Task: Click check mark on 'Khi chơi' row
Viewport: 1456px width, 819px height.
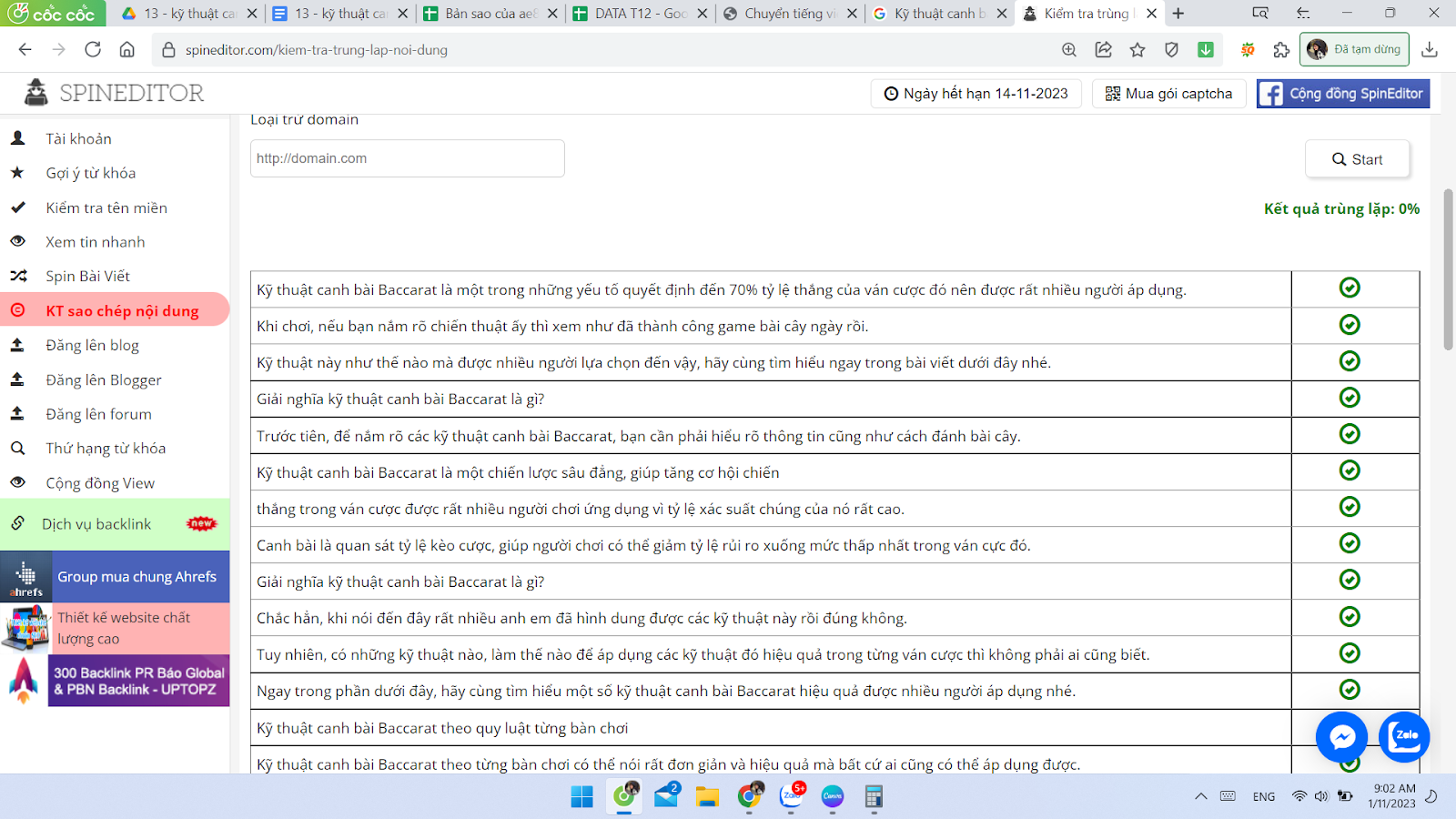Action: click(x=1350, y=325)
